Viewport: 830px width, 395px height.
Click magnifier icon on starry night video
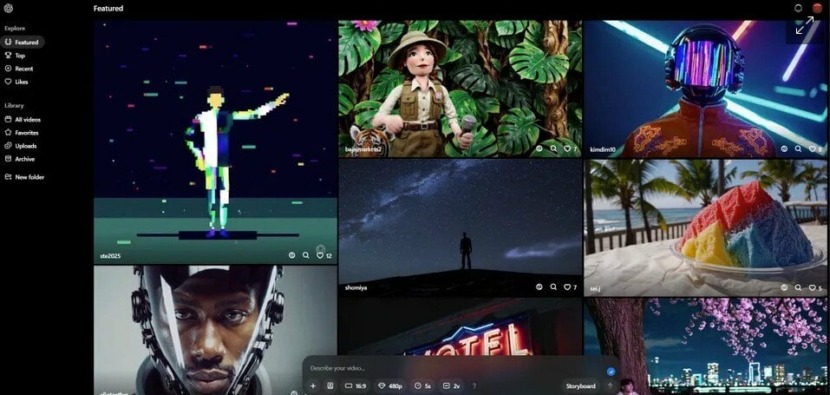click(x=553, y=287)
